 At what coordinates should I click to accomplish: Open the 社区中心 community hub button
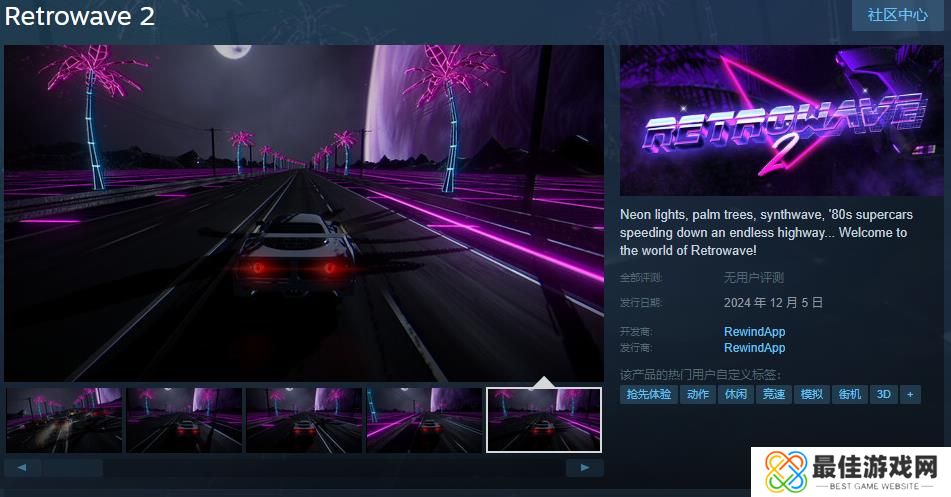pos(897,15)
